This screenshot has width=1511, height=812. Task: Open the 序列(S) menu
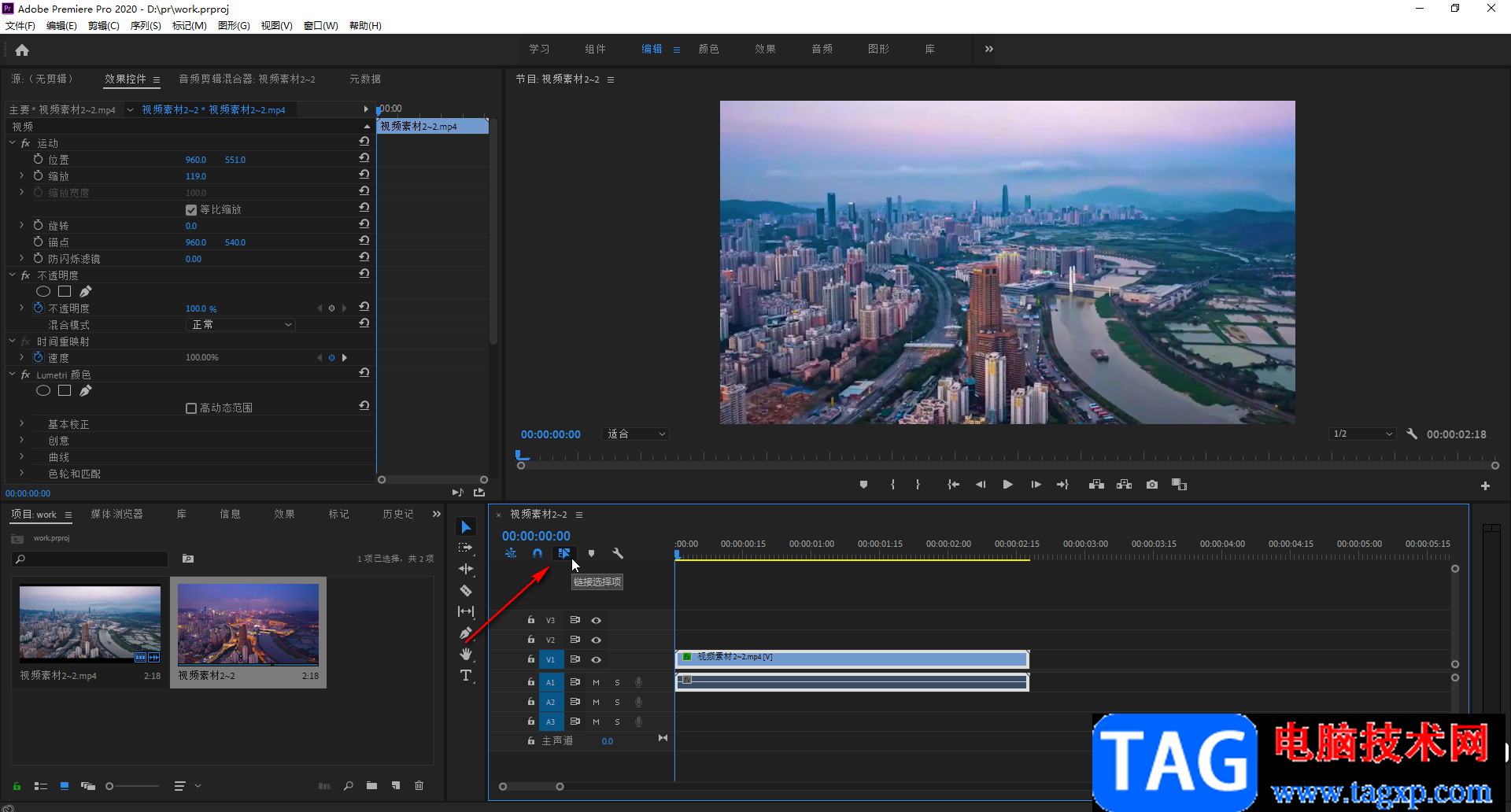click(x=146, y=26)
